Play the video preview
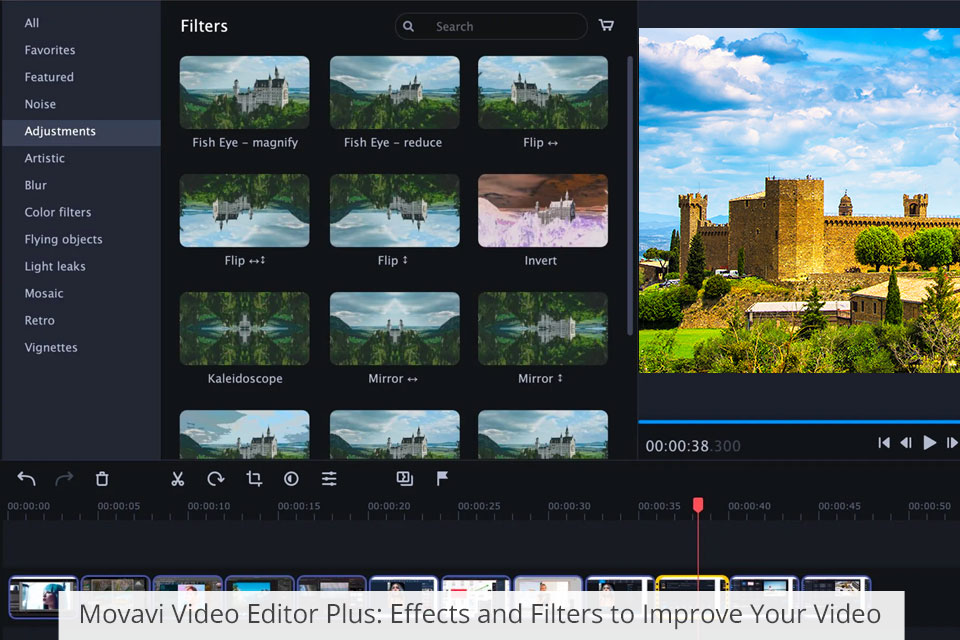The image size is (960, 640). (x=929, y=442)
